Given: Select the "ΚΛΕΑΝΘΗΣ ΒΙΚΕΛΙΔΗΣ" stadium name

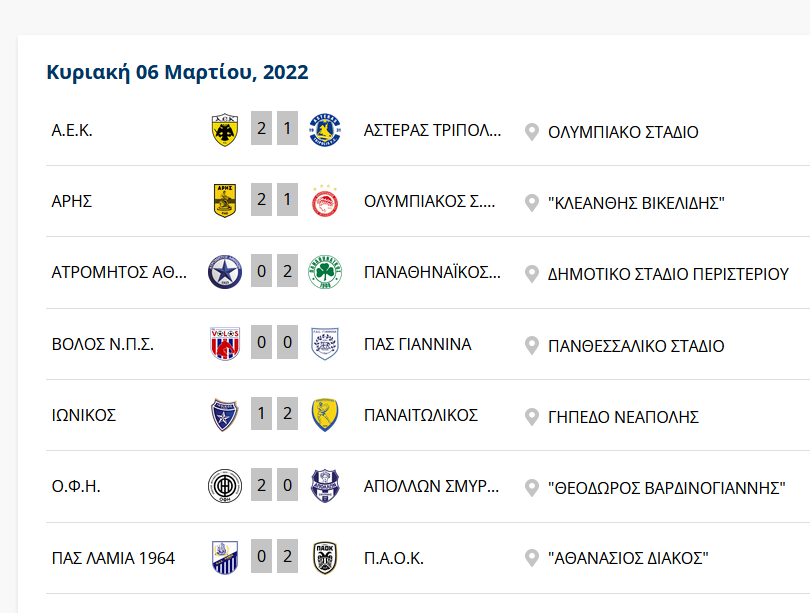Looking at the screenshot, I should [x=636, y=203].
